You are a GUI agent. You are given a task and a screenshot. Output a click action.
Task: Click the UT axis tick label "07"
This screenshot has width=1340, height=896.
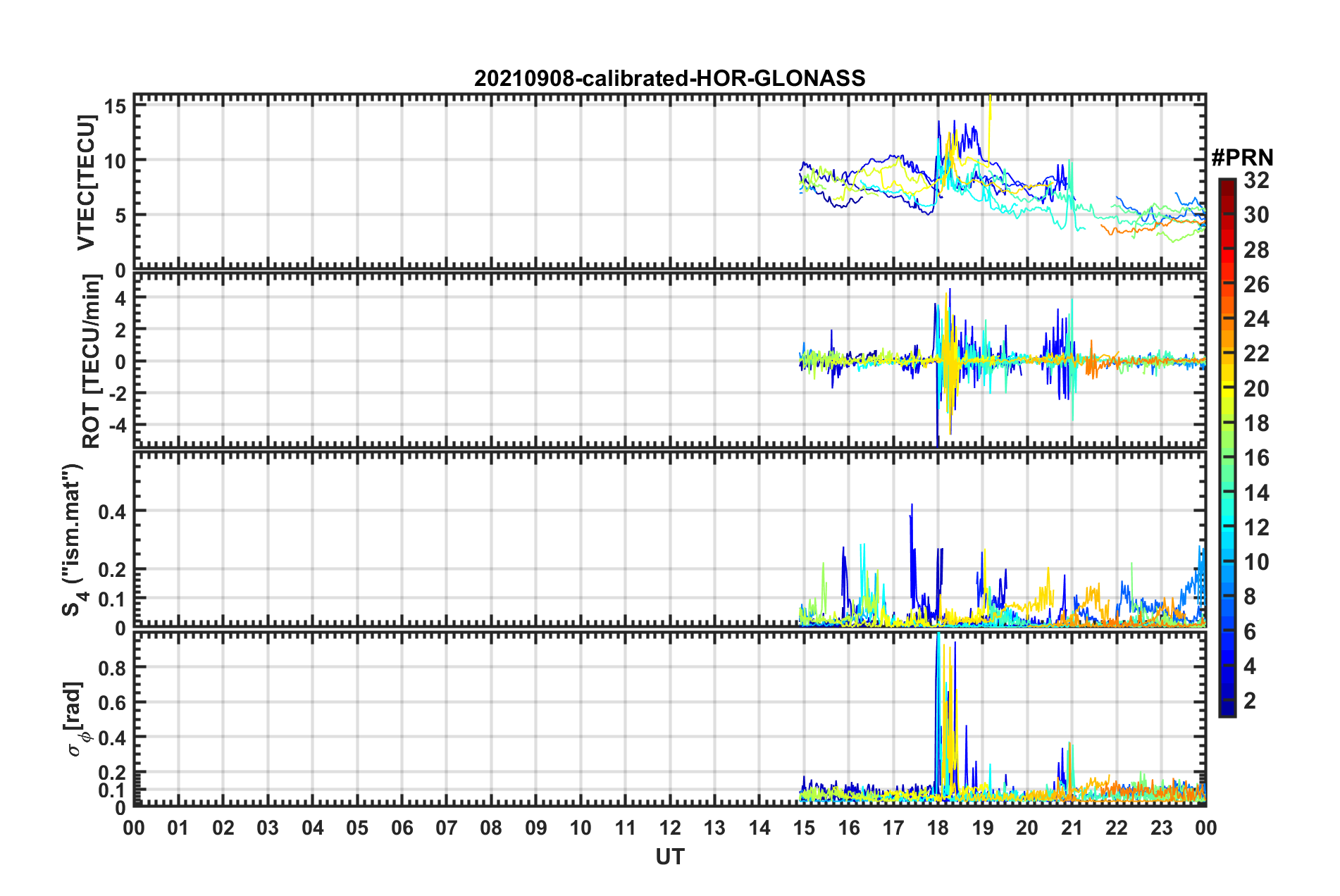click(447, 828)
